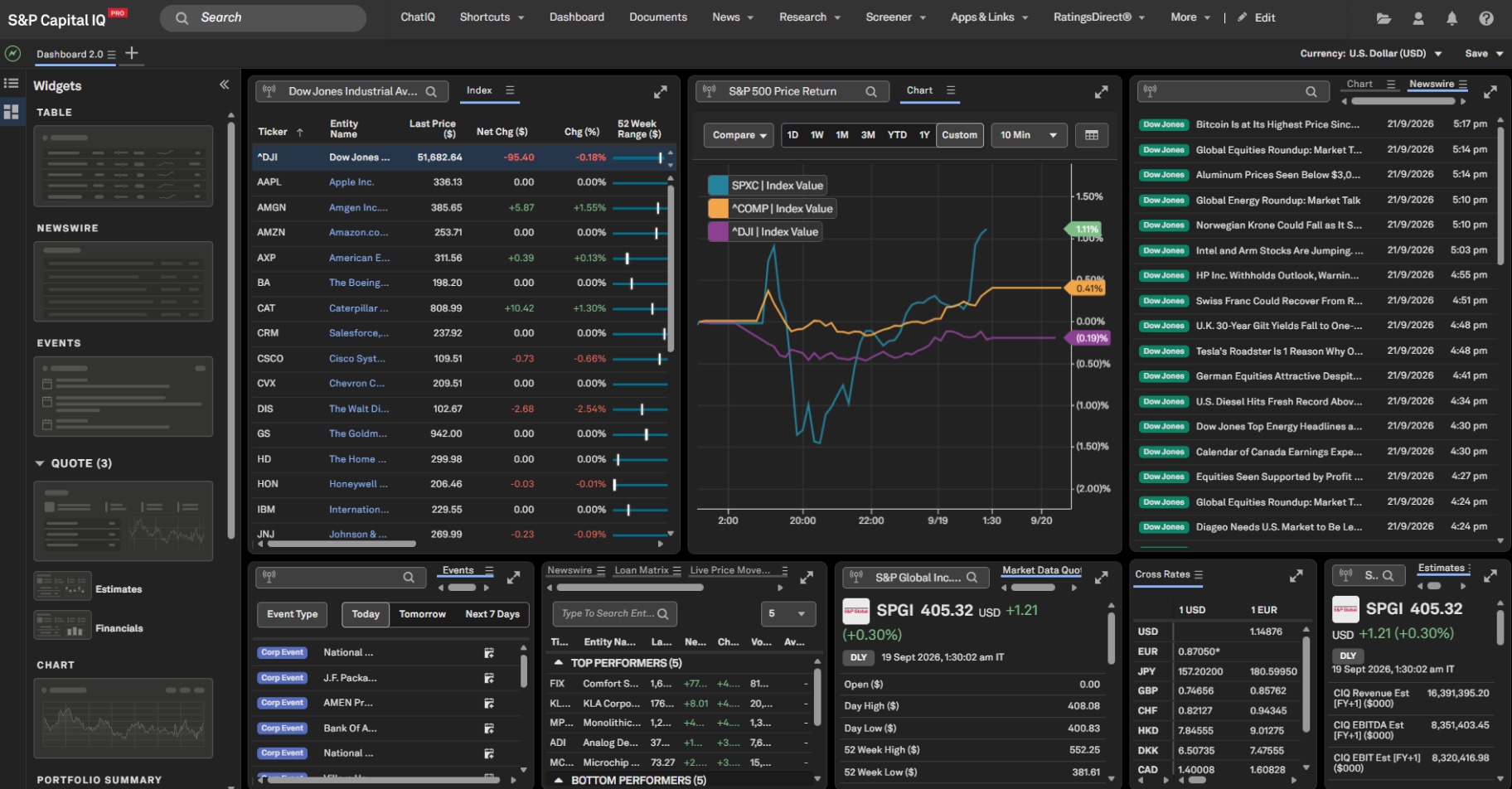The height and width of the screenshot is (789, 1512).
Task: Switch events filter to Next 7 Days
Action: [492, 614]
